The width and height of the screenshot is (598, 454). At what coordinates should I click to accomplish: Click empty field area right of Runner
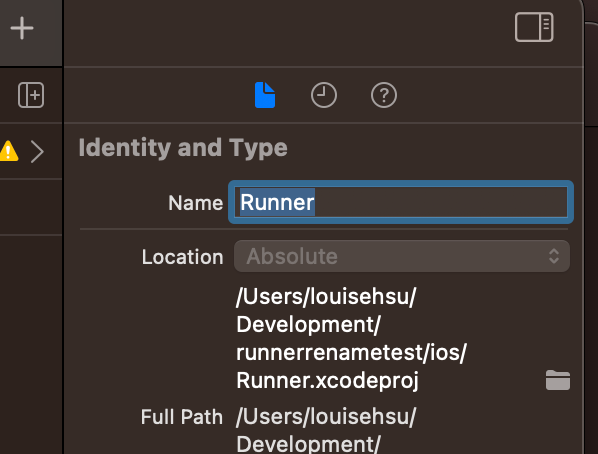tap(440, 202)
